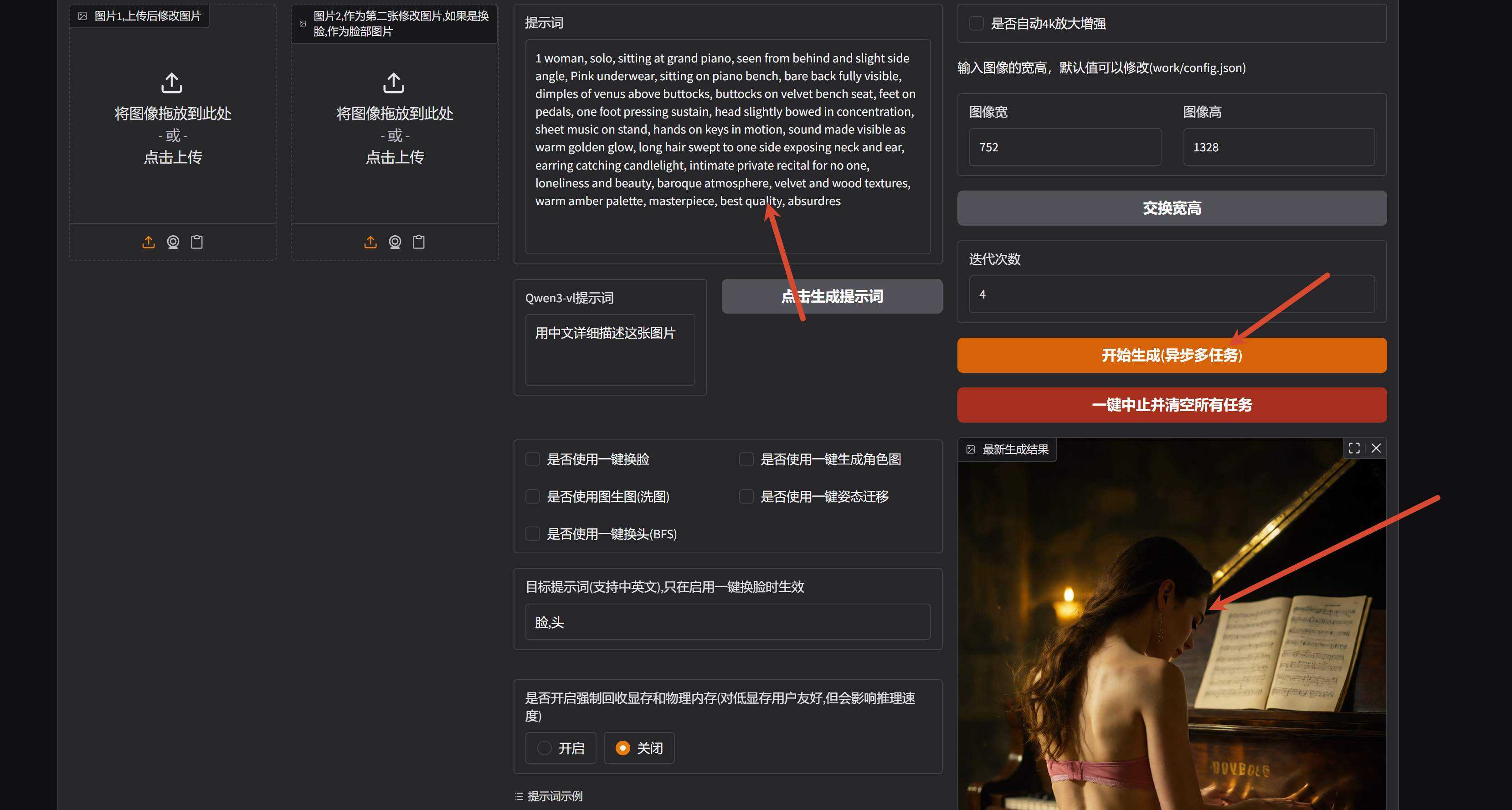Click 点击上传 text in 图片2 panel

(395, 157)
